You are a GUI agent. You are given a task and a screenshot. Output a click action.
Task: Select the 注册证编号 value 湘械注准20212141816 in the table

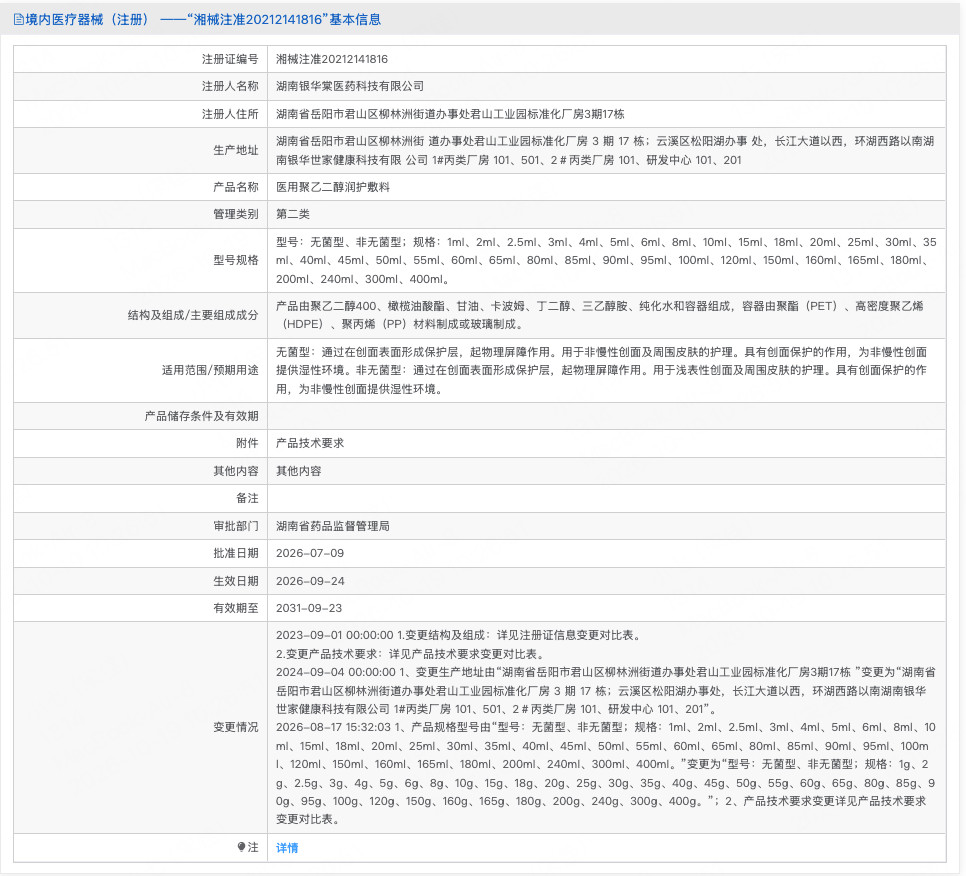pyautogui.click(x=332, y=59)
